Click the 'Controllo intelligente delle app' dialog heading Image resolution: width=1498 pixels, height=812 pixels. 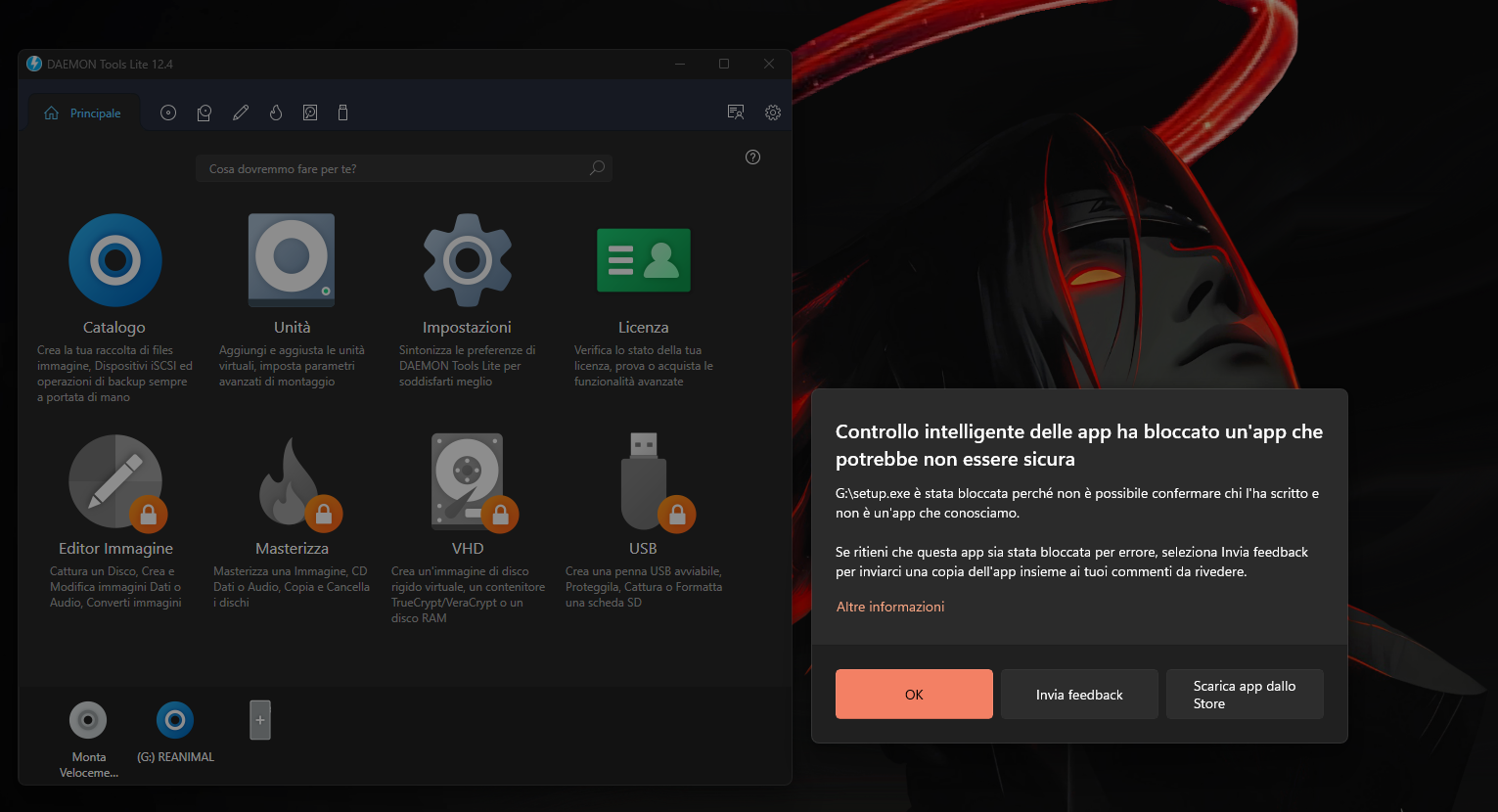pyautogui.click(x=1079, y=445)
